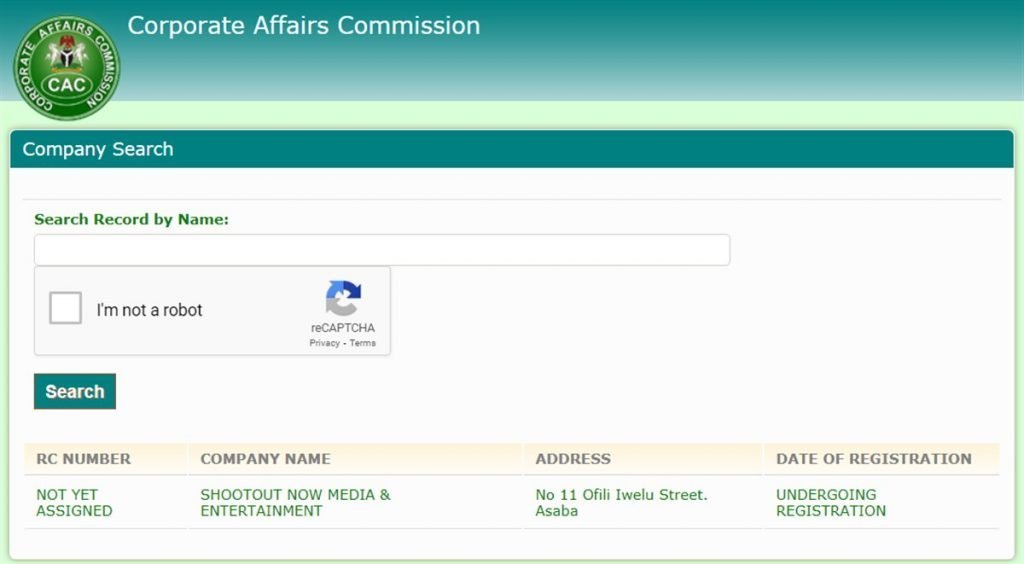Click the reCAPTCHA logo icon
Viewport: 1024px width, 564px height.
point(343,298)
